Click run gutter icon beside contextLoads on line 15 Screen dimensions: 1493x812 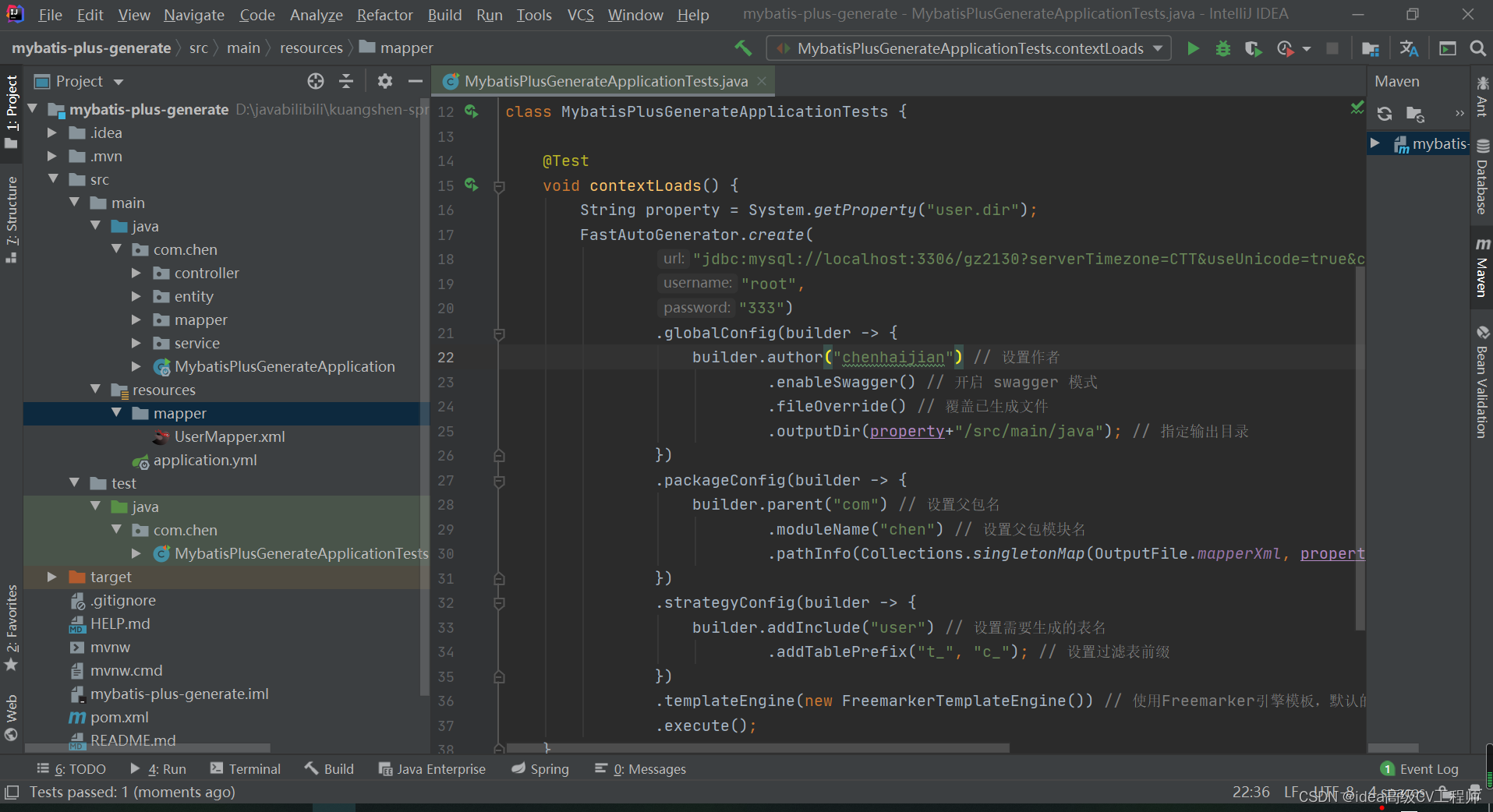point(471,185)
